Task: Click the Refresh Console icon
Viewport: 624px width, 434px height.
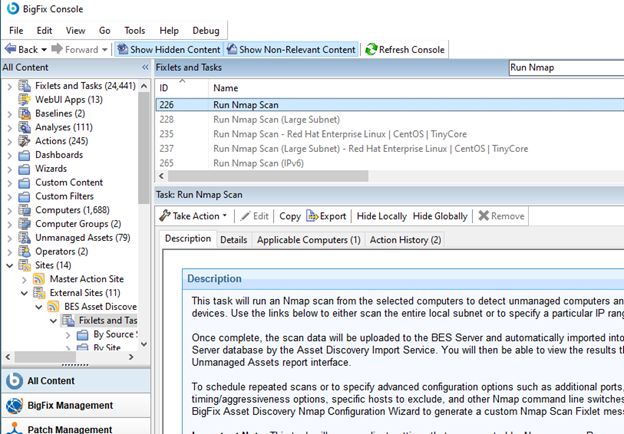Action: 371,49
